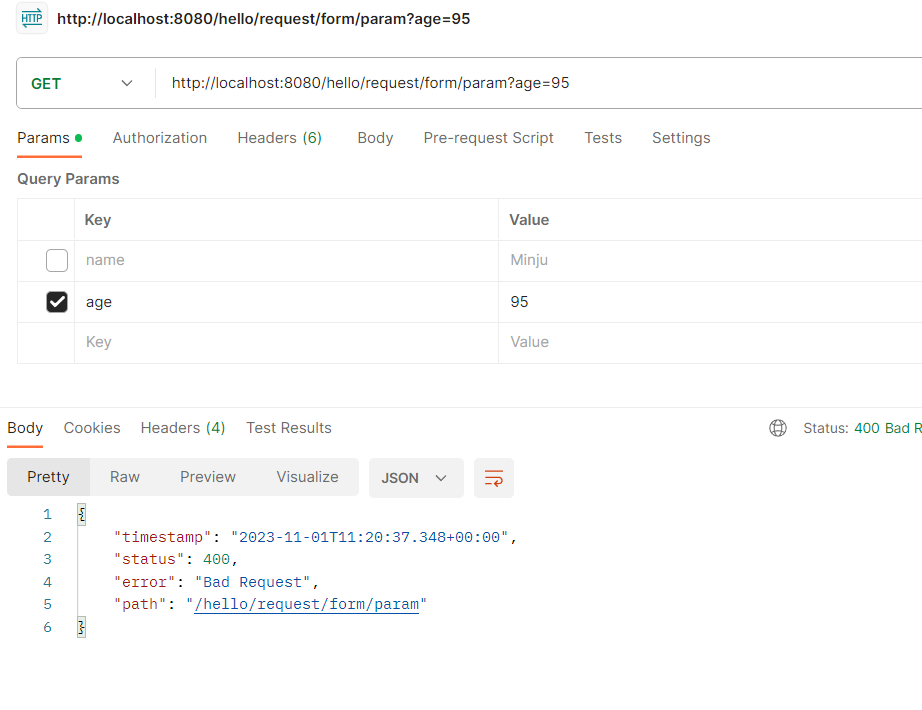This screenshot has height=710, width=922.
Task: Enable the name query parameter checkbox
Action: tap(57, 260)
